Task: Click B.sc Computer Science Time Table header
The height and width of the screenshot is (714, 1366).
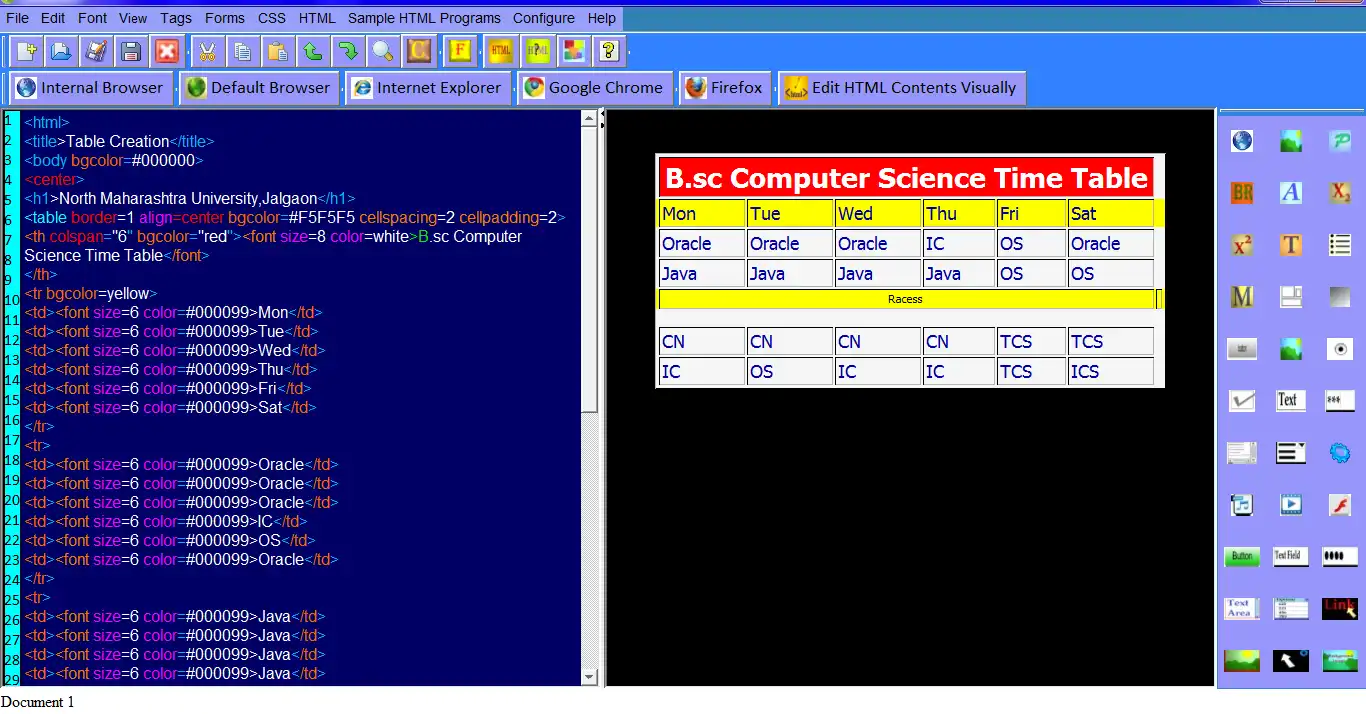Action: click(906, 178)
